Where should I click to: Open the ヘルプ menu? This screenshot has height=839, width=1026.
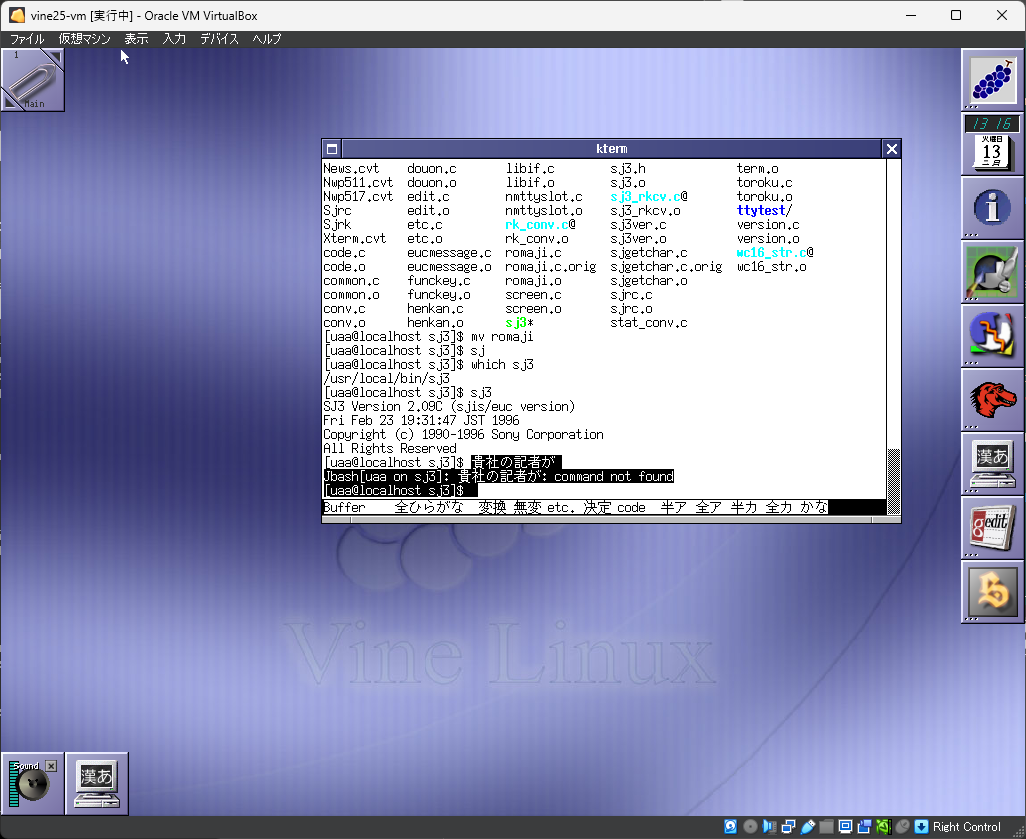tap(267, 39)
